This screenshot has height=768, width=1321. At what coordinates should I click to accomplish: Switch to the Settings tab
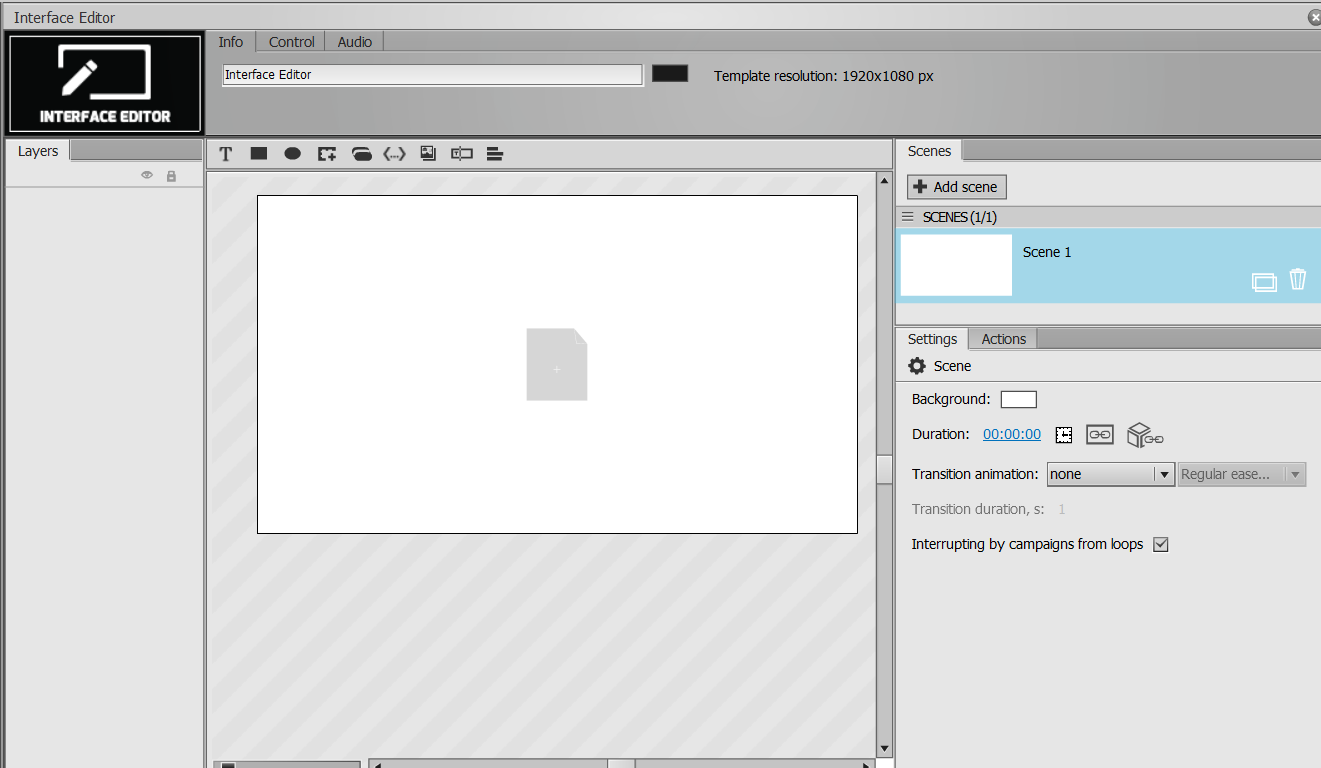coord(932,339)
